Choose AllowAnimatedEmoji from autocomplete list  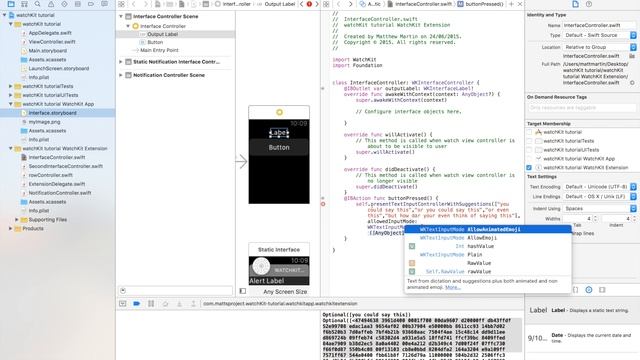pyautogui.click(x=488, y=229)
